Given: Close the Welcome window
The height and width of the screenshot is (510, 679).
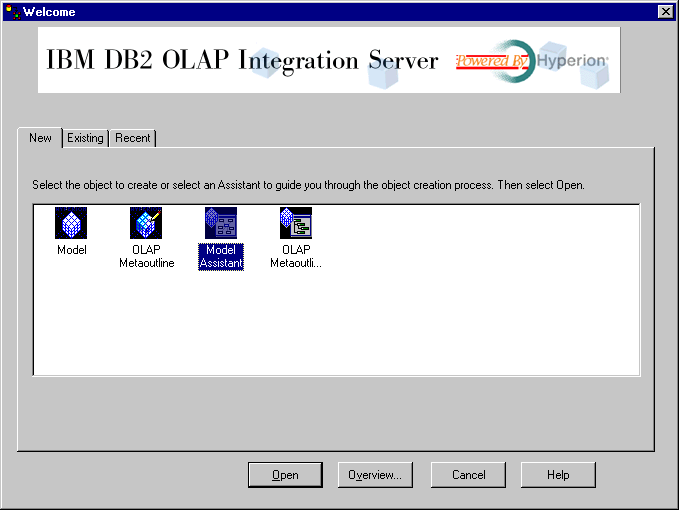Looking at the screenshot, I should click(665, 12).
